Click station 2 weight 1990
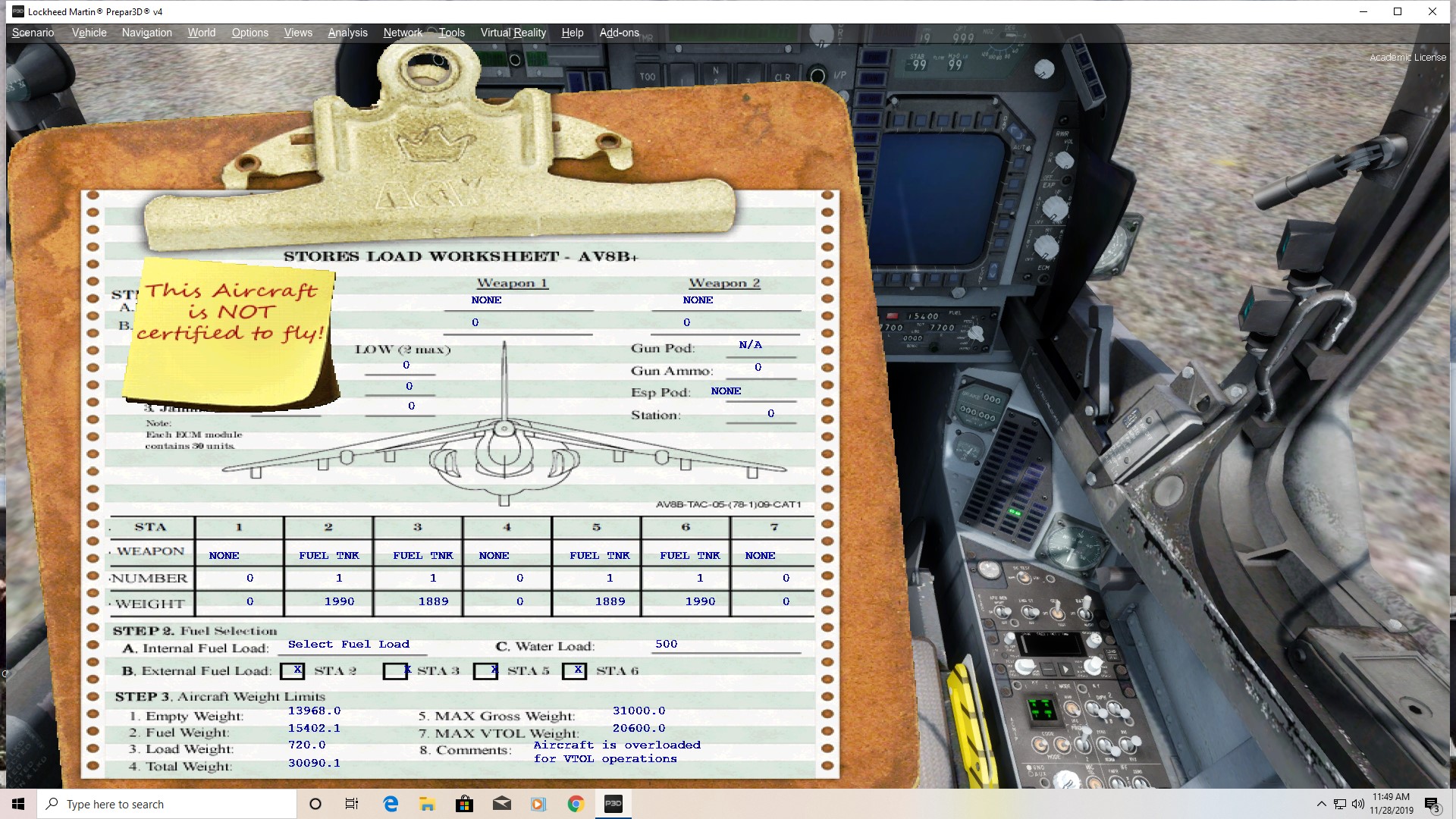This screenshot has width=1456, height=819. [x=340, y=601]
